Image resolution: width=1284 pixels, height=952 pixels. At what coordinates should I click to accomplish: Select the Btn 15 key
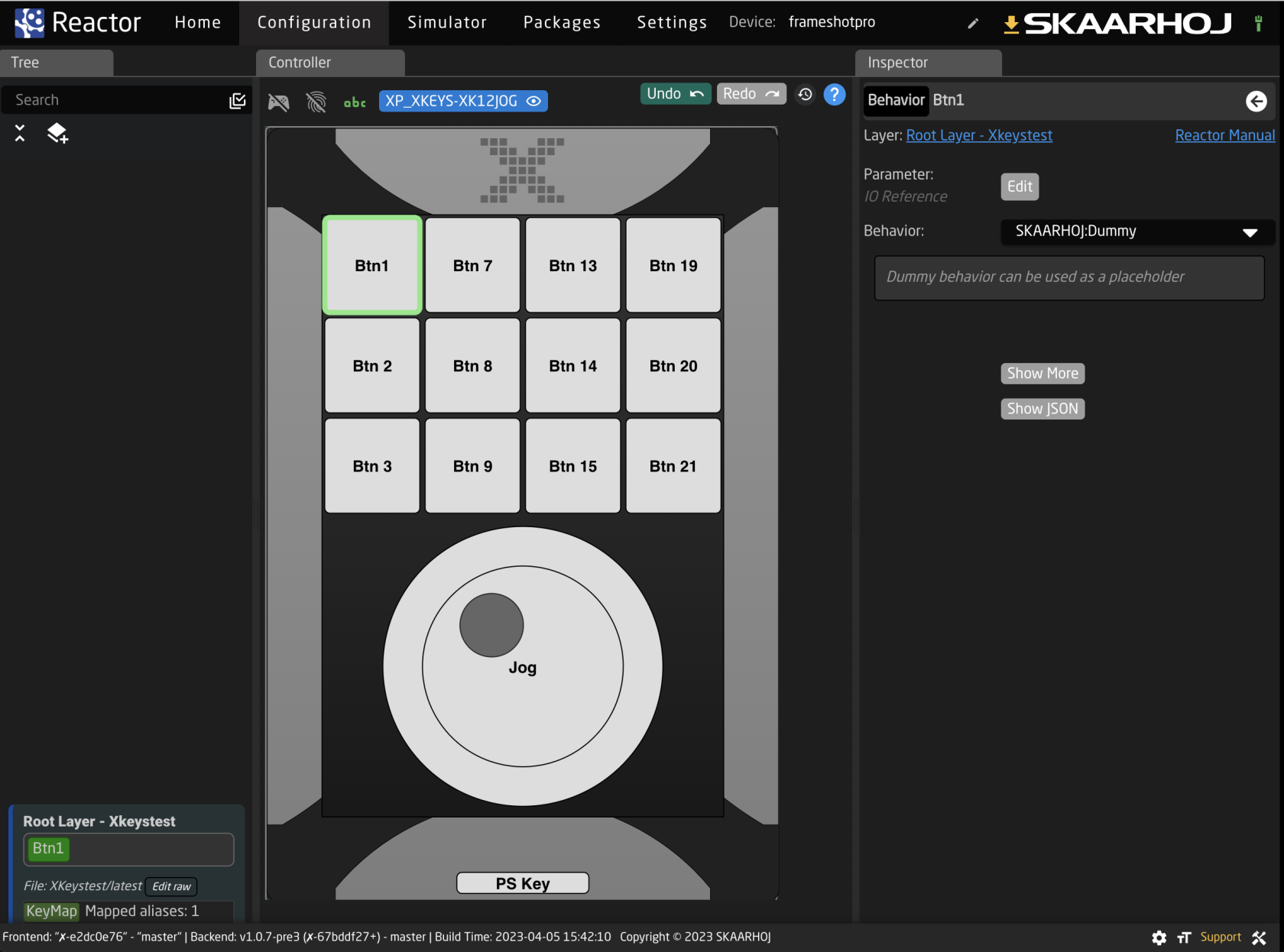[573, 466]
